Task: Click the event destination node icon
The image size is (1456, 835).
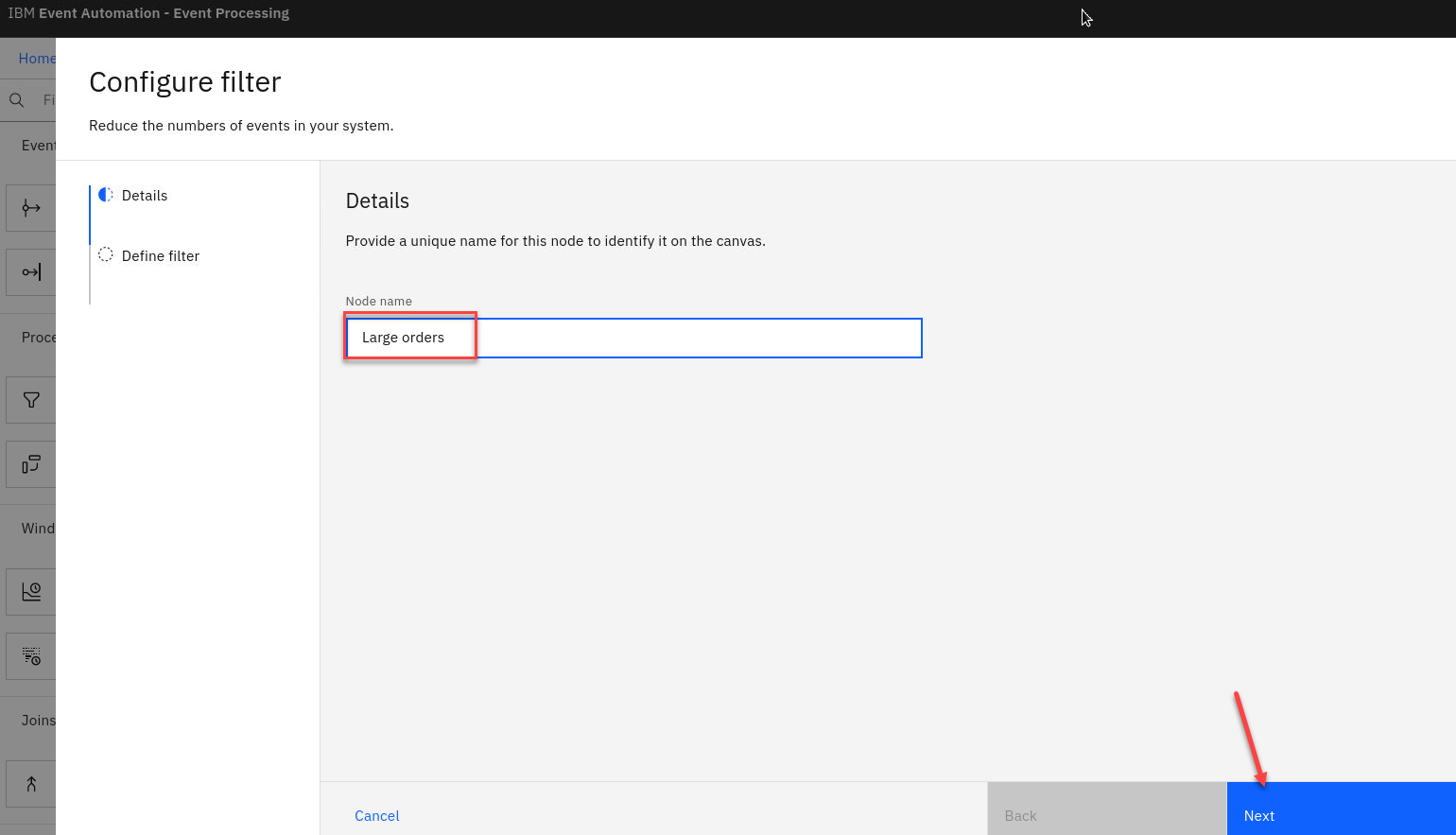Action: [x=31, y=272]
